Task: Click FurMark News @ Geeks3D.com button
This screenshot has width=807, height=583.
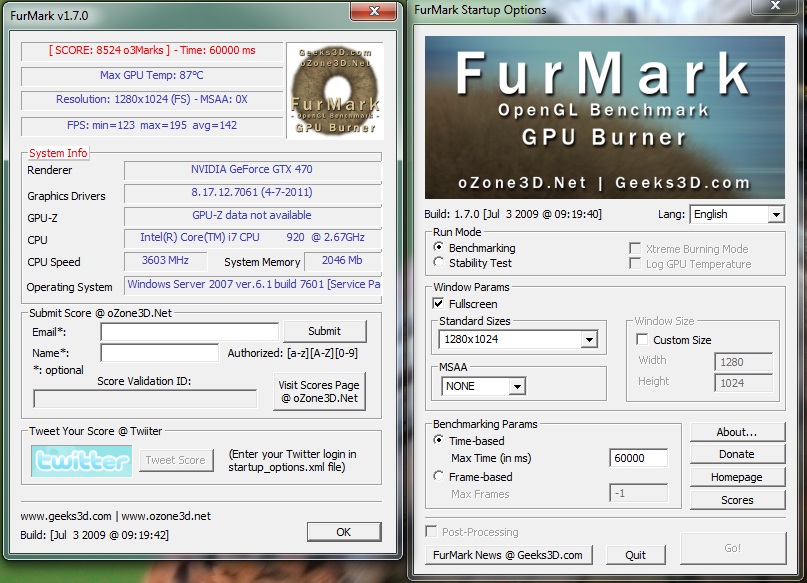Action: point(508,555)
